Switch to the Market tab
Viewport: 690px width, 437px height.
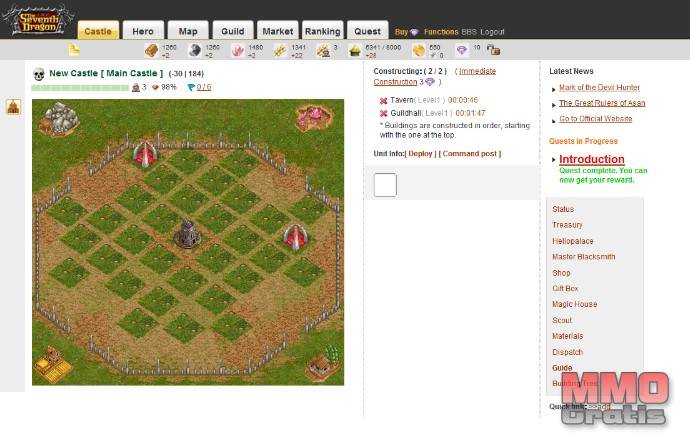point(277,31)
